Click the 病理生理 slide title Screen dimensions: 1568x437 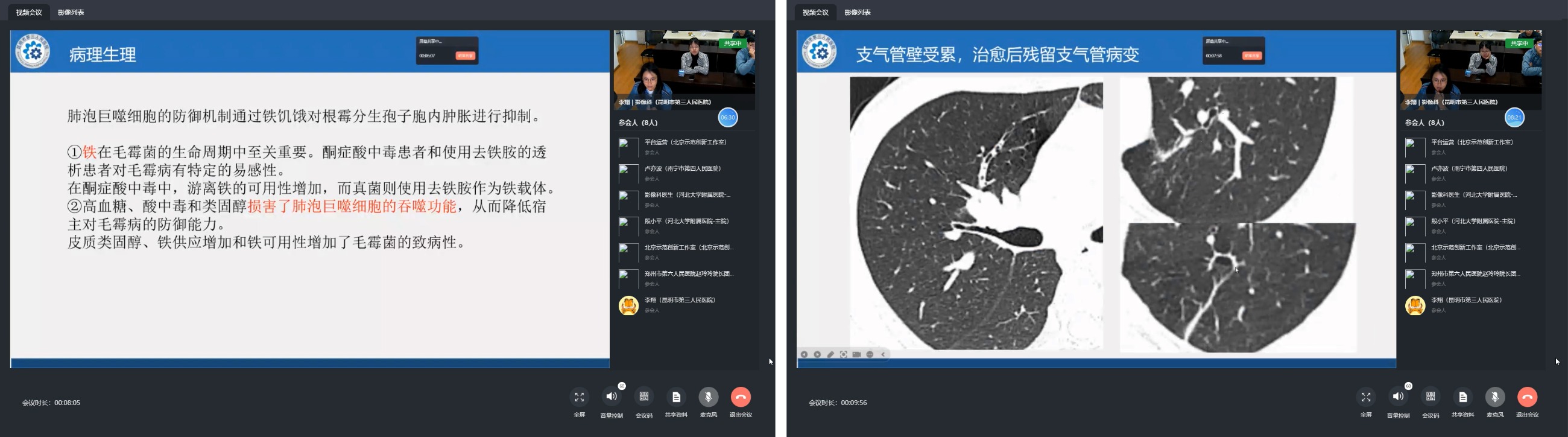[x=103, y=54]
